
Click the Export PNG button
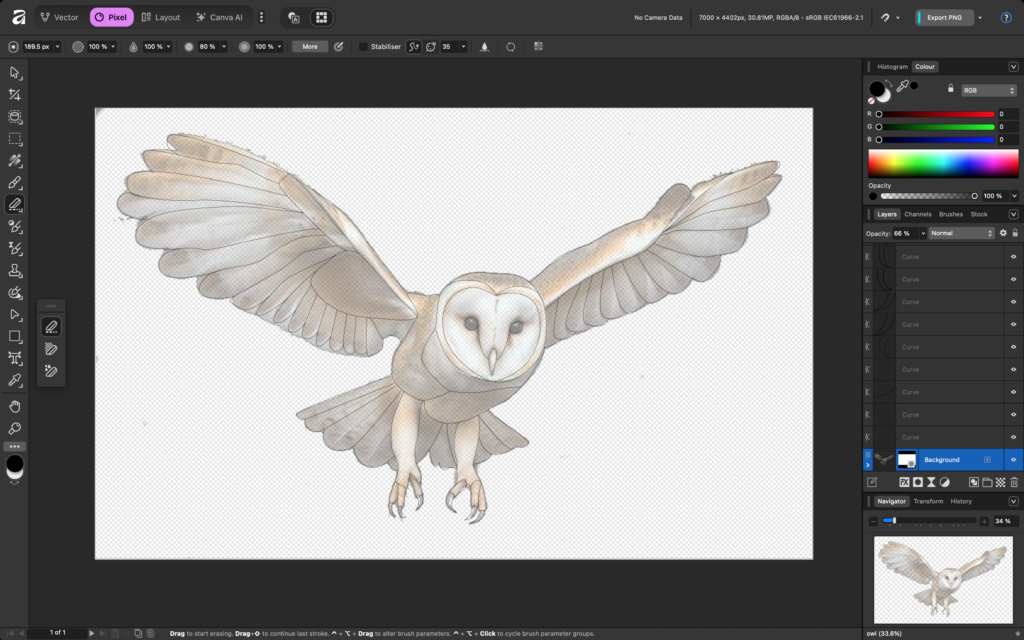tap(944, 17)
